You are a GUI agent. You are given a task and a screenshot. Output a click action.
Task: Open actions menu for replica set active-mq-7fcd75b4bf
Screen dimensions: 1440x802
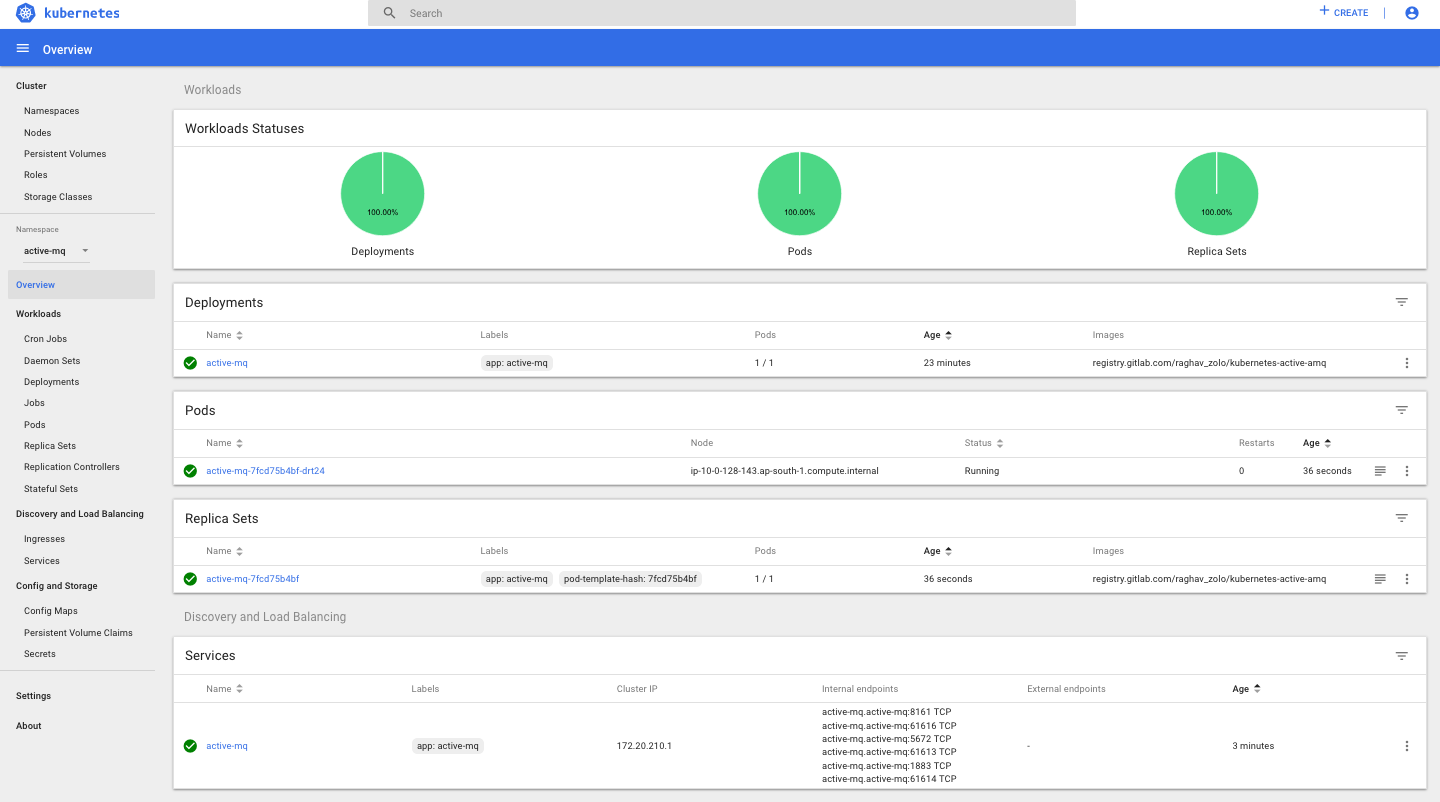(x=1407, y=579)
